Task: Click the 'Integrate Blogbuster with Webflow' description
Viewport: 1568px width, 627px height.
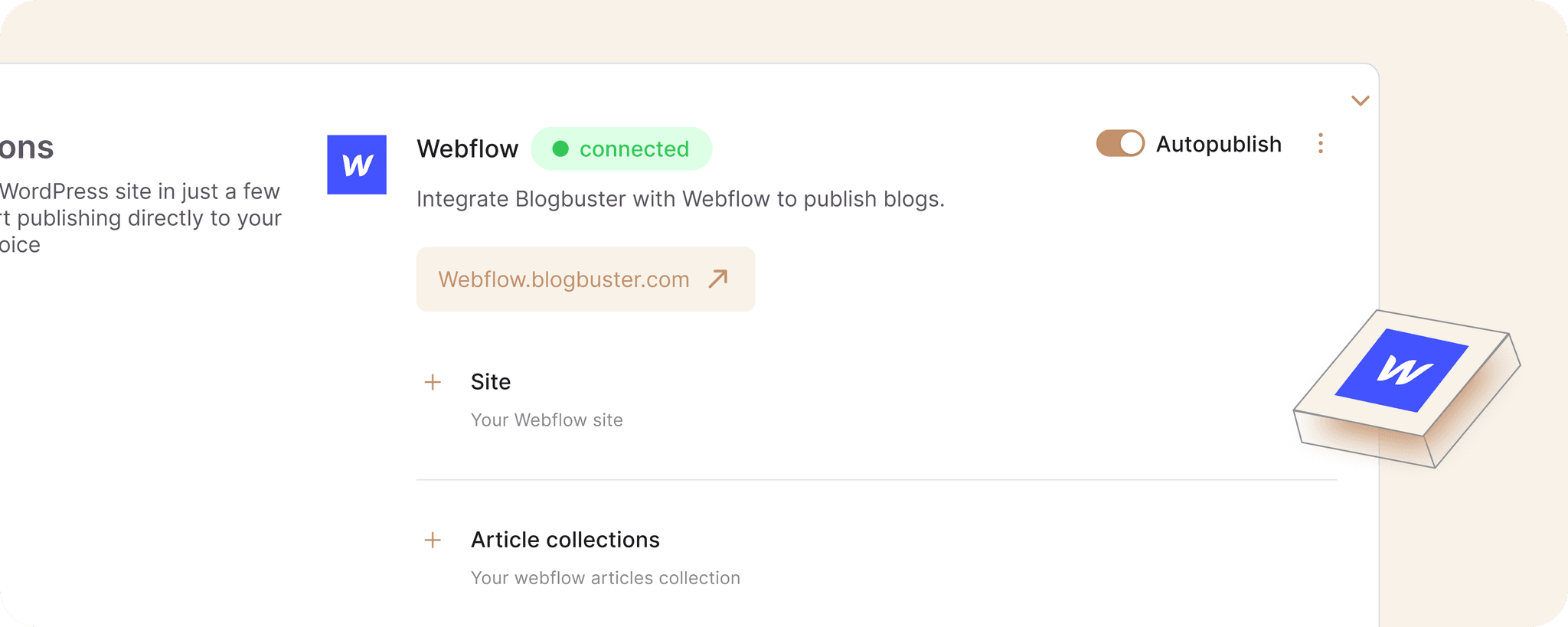Action: tap(680, 198)
